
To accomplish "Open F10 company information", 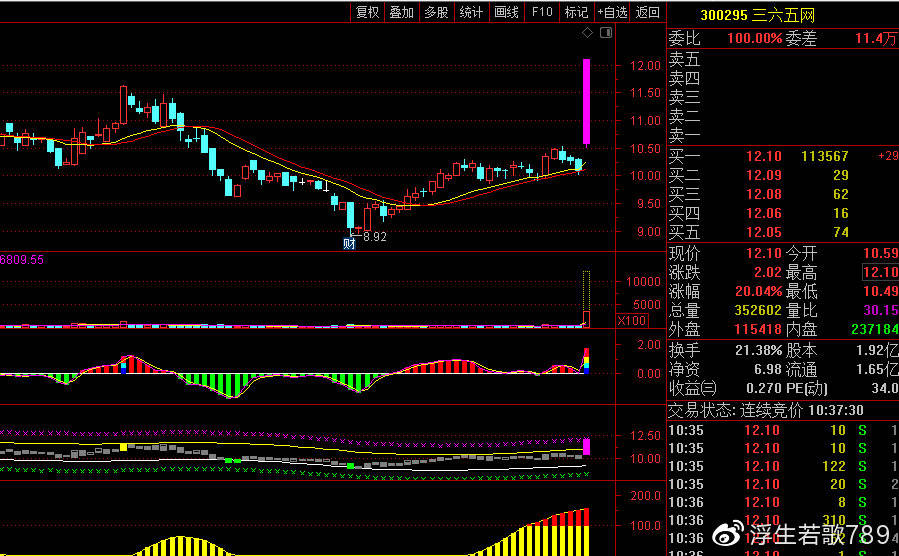I will [541, 12].
